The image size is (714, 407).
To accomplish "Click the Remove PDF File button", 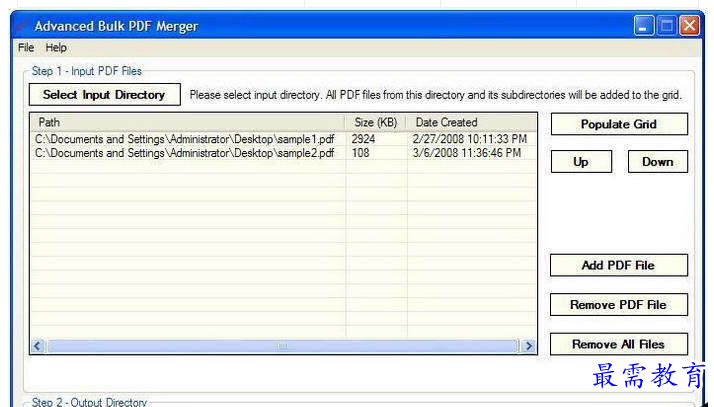I will (618, 305).
